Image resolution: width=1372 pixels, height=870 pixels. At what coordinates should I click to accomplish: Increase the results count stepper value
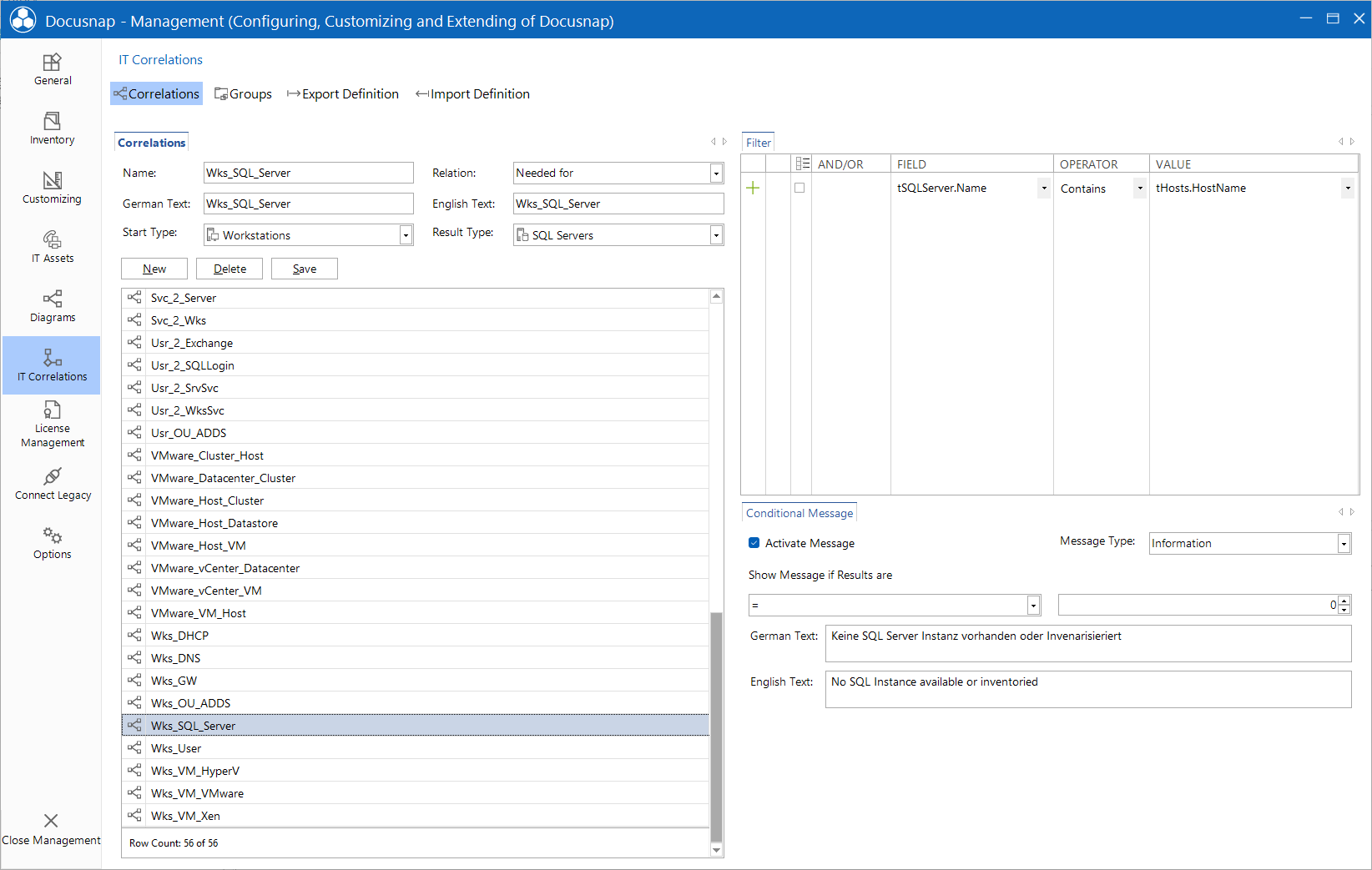coord(1344,601)
